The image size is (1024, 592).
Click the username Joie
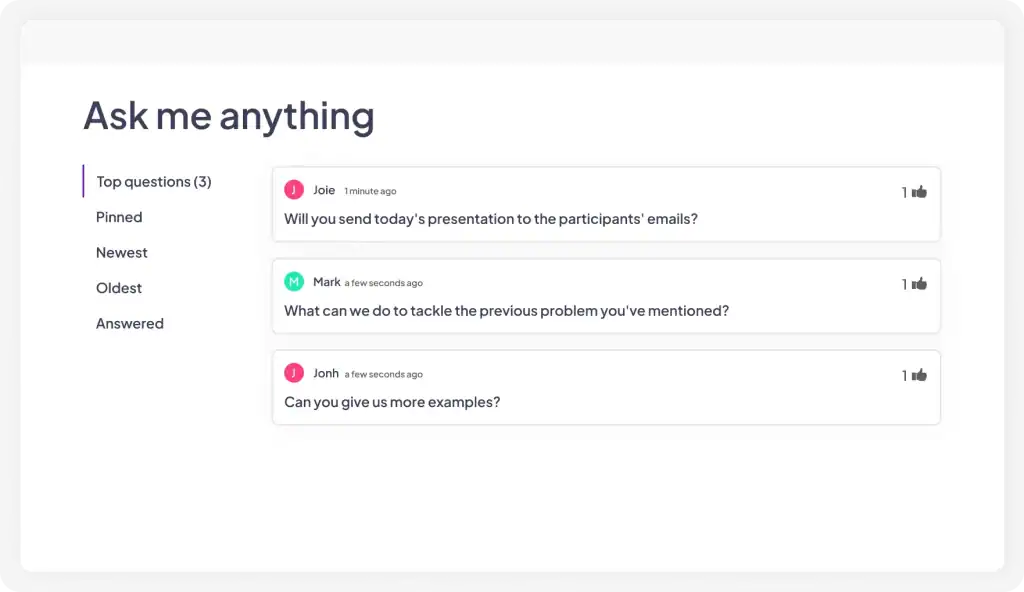click(324, 190)
